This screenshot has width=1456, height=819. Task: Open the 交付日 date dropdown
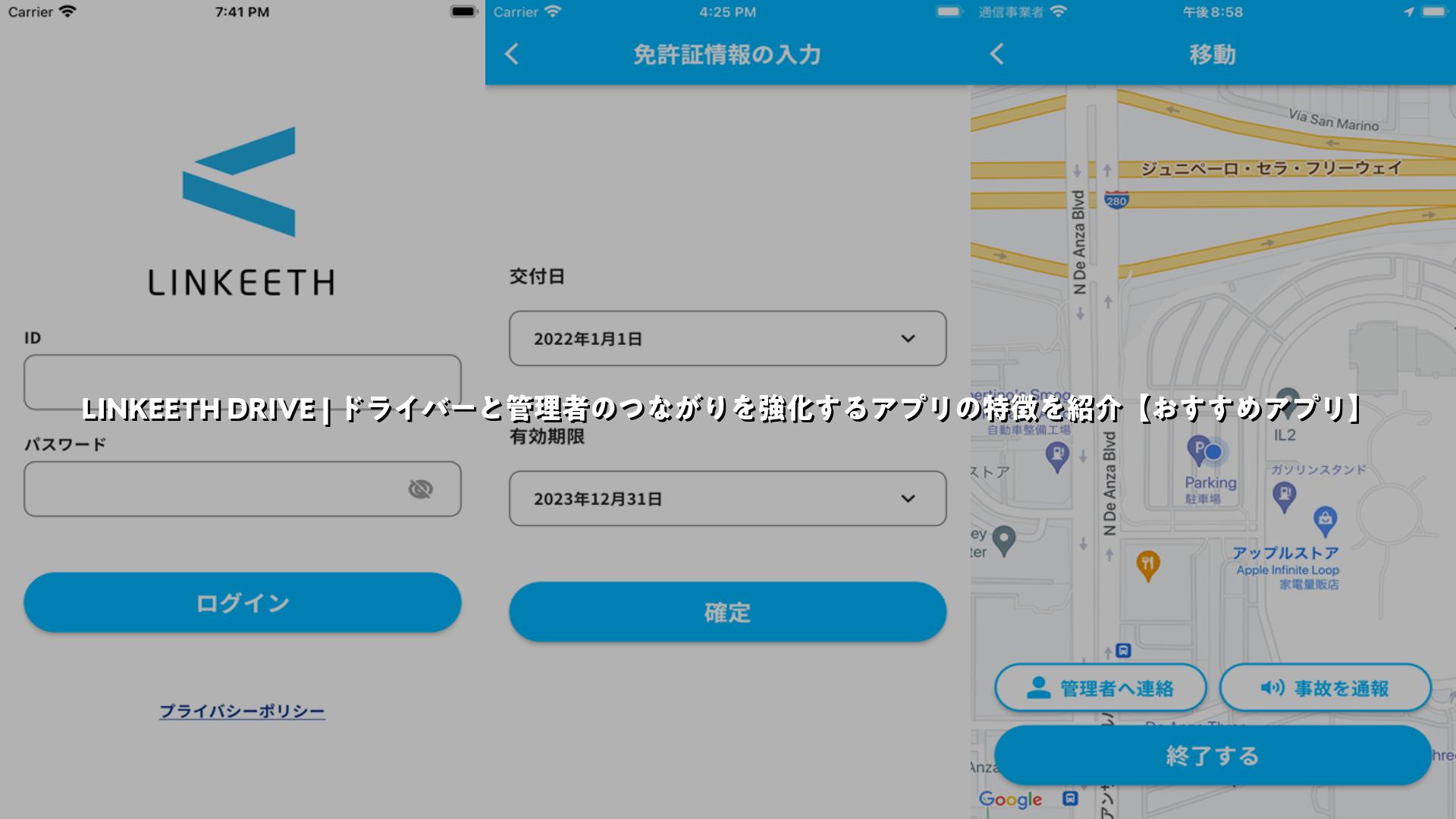tap(727, 338)
